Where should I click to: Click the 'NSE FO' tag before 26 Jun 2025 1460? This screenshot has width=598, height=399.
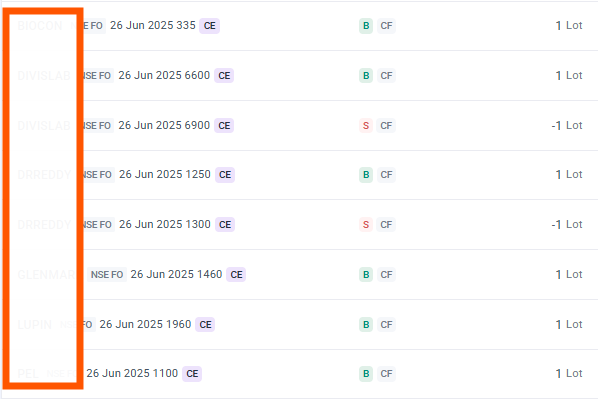click(x=107, y=275)
